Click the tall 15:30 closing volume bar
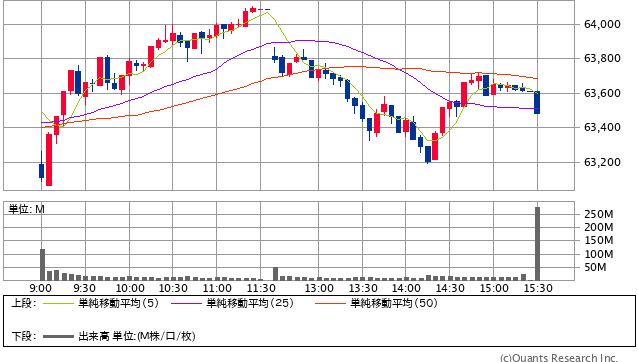Image resolution: width=638 pixels, height=362 pixels. (x=537, y=244)
